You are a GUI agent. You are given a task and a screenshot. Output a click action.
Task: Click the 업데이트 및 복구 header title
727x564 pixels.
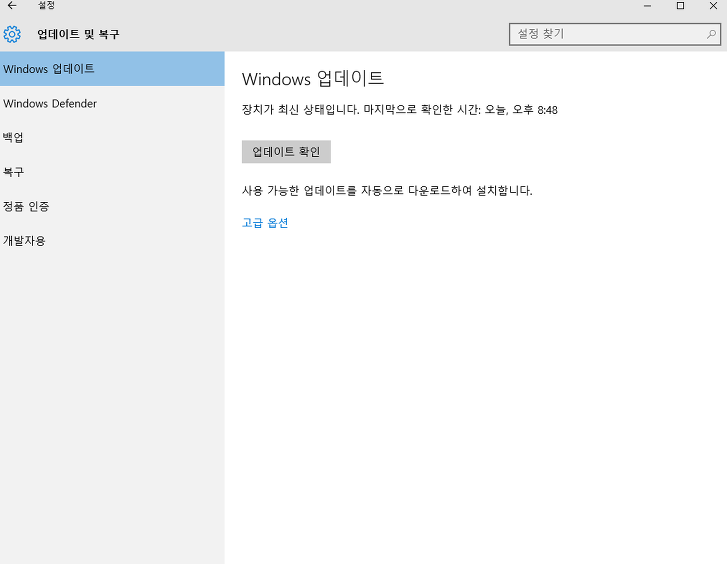click(78, 34)
